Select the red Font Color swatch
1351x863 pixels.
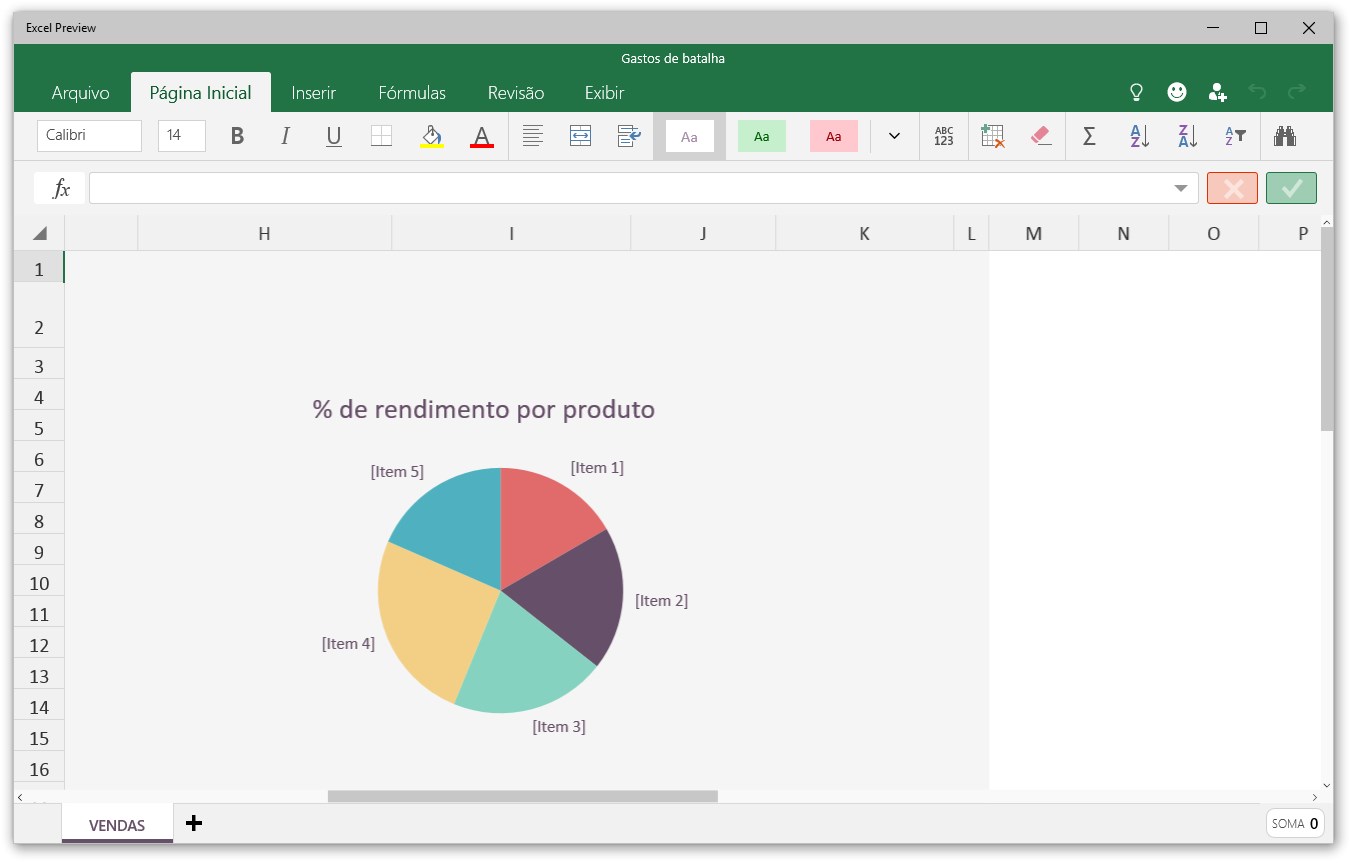tap(482, 135)
